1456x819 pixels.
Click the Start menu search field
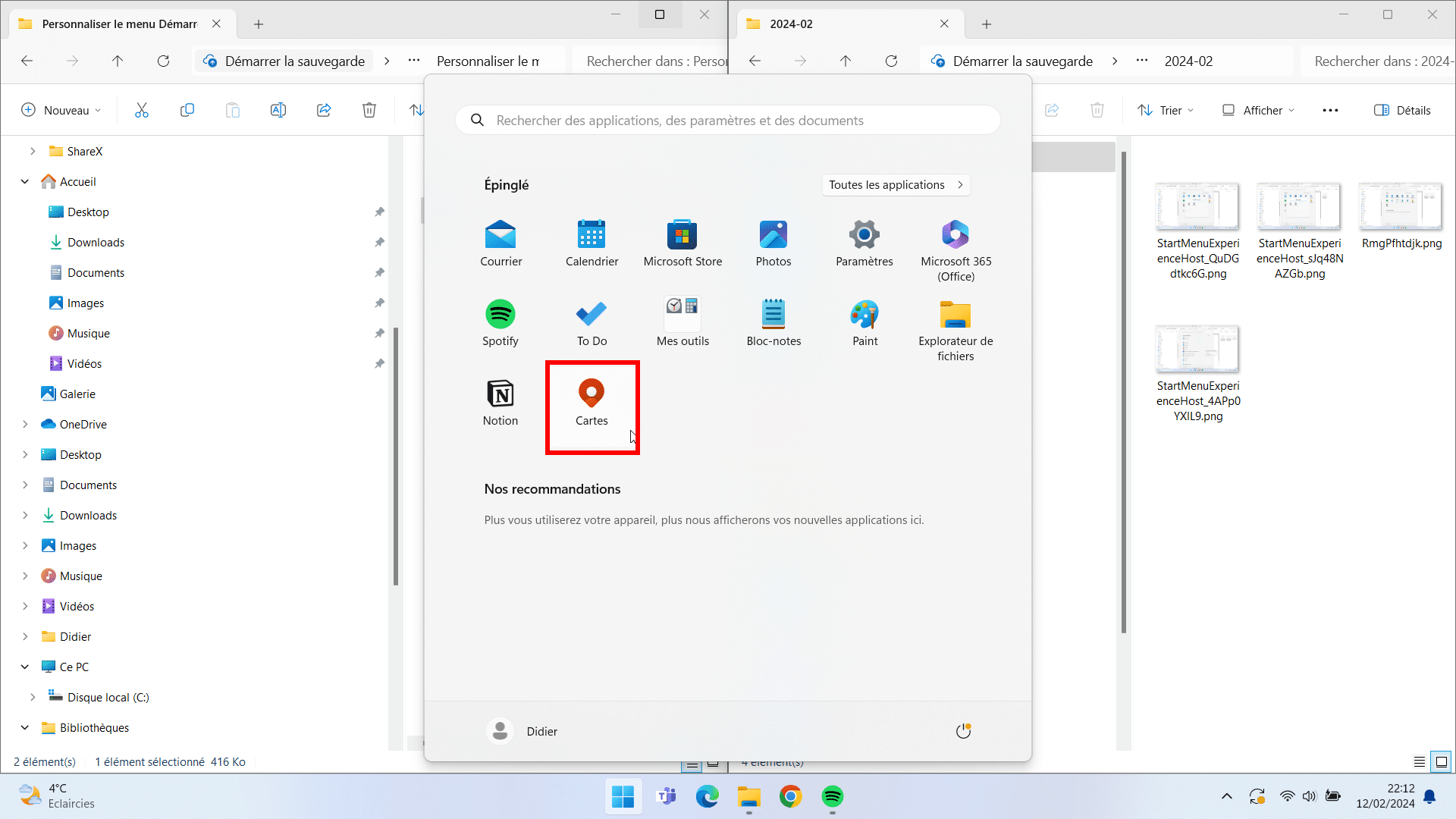tap(728, 121)
